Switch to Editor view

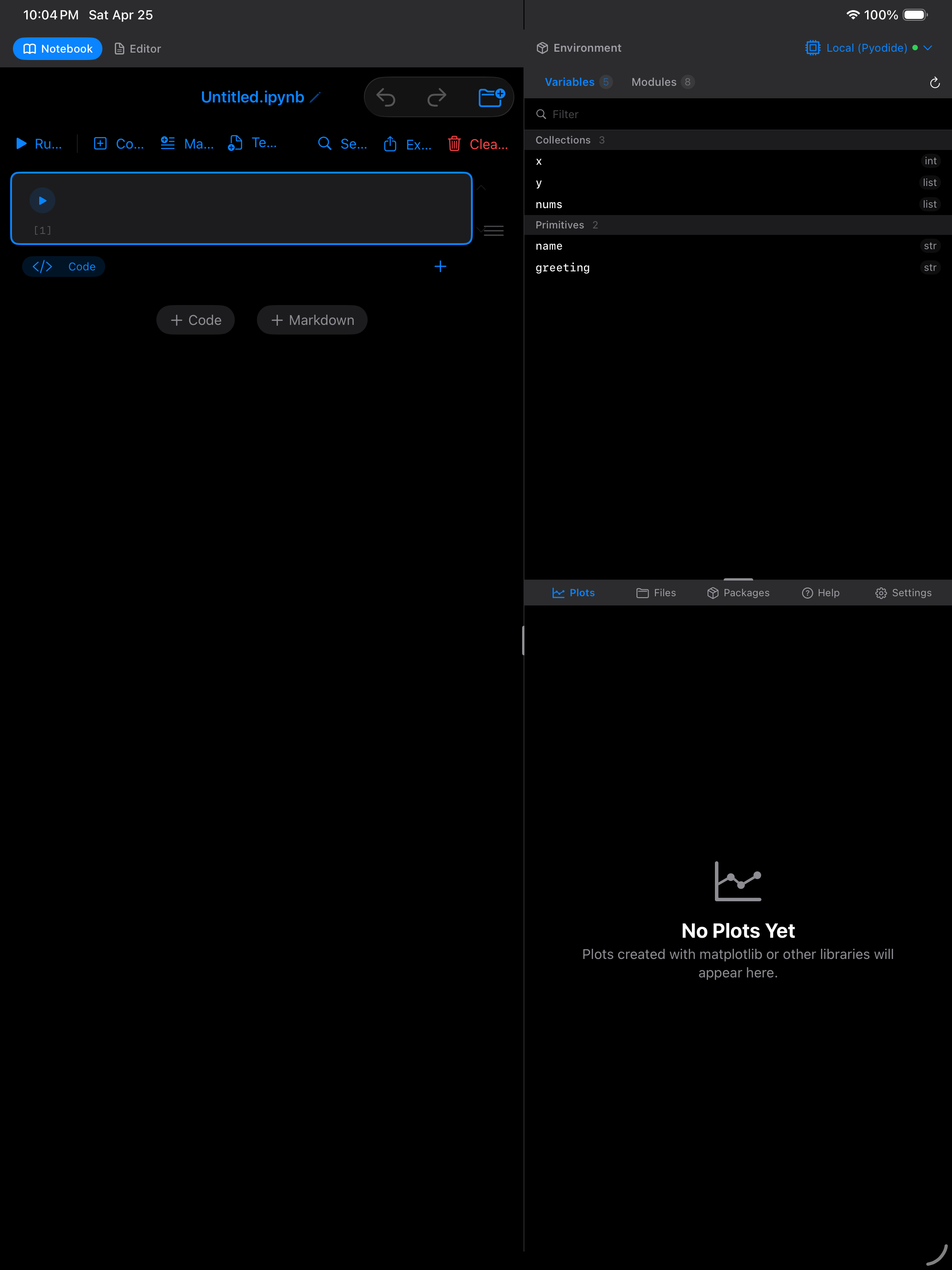tap(138, 49)
